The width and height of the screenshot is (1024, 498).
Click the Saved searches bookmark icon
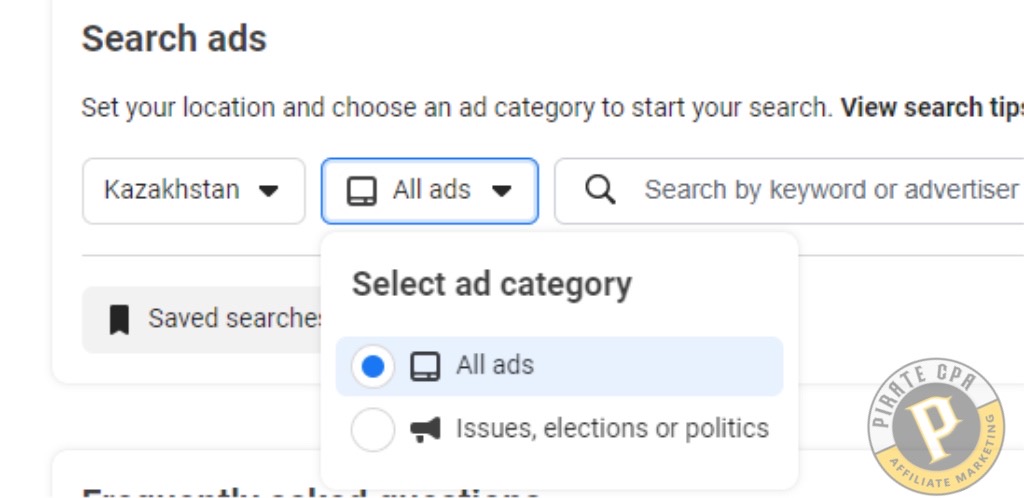tap(119, 320)
